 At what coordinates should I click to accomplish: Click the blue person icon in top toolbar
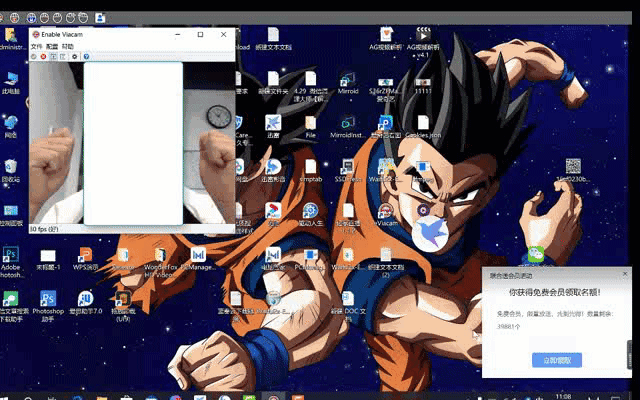(x=100, y=18)
